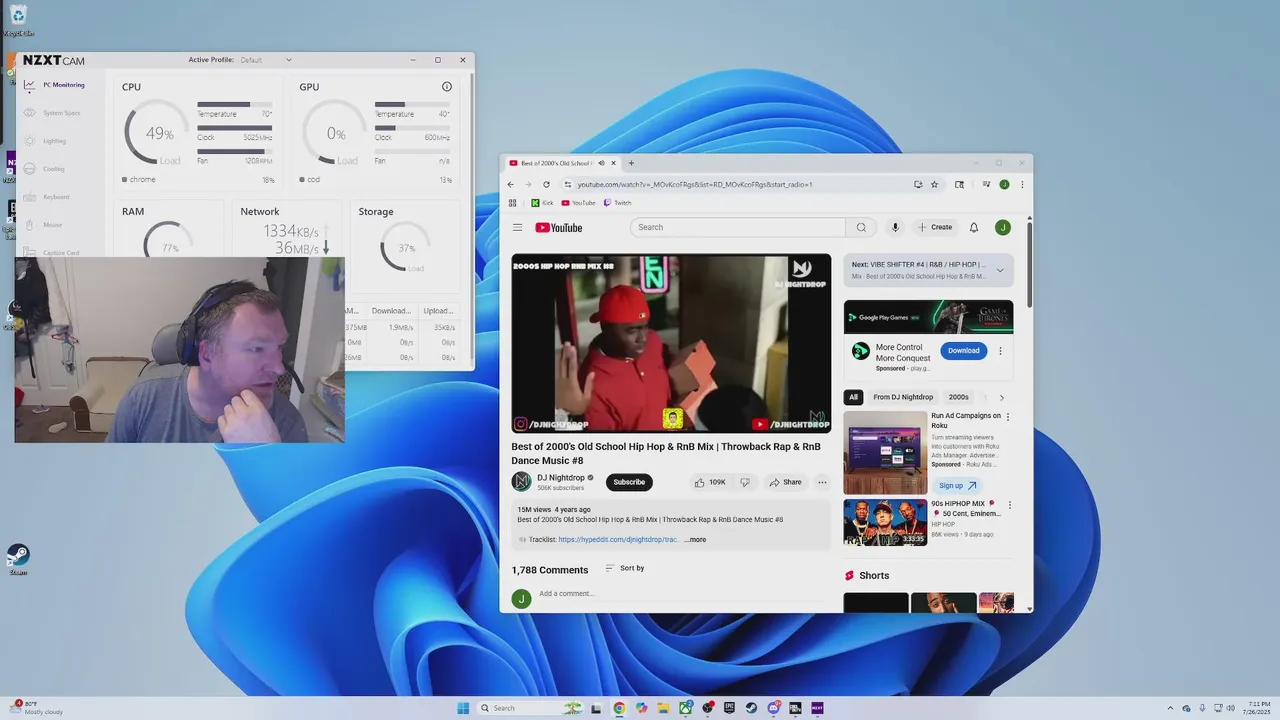
Task: Open the DJ Nightdrop channel avatar
Action: pyautogui.click(x=521, y=482)
